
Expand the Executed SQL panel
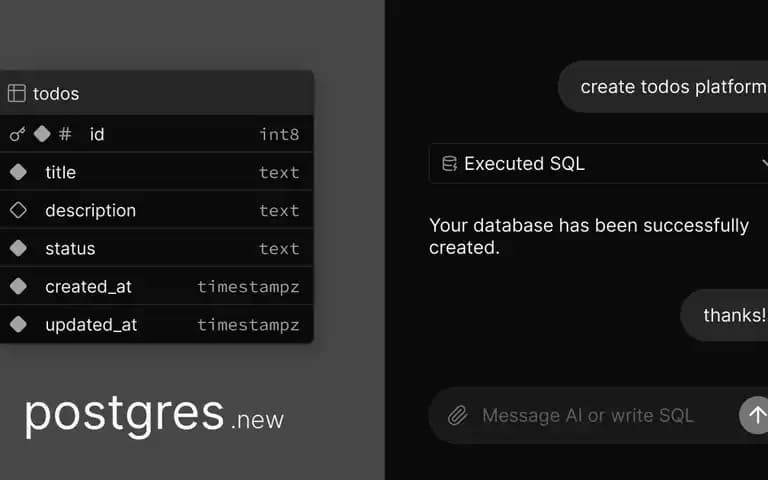coord(599,164)
